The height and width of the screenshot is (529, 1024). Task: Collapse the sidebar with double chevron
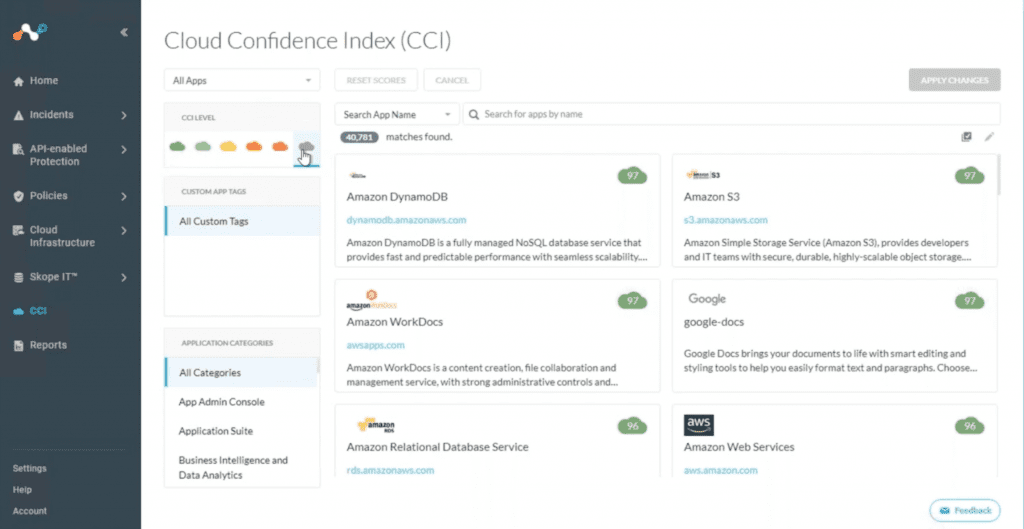point(124,33)
